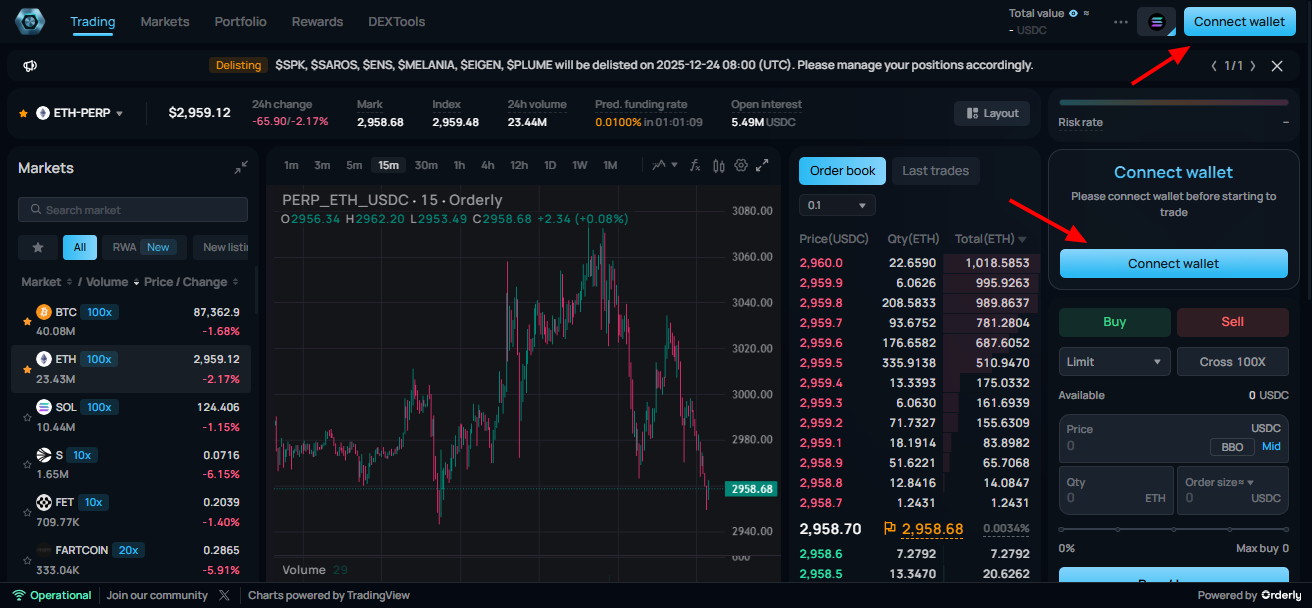
Task: Click the Cross 100X leverage button
Action: point(1232,361)
